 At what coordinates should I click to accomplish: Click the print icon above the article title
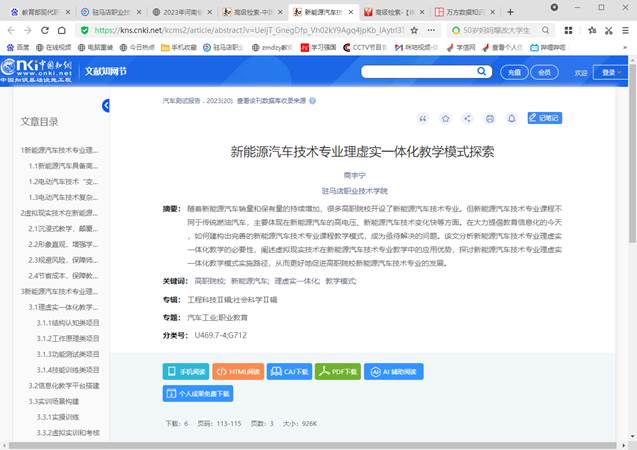[490, 119]
